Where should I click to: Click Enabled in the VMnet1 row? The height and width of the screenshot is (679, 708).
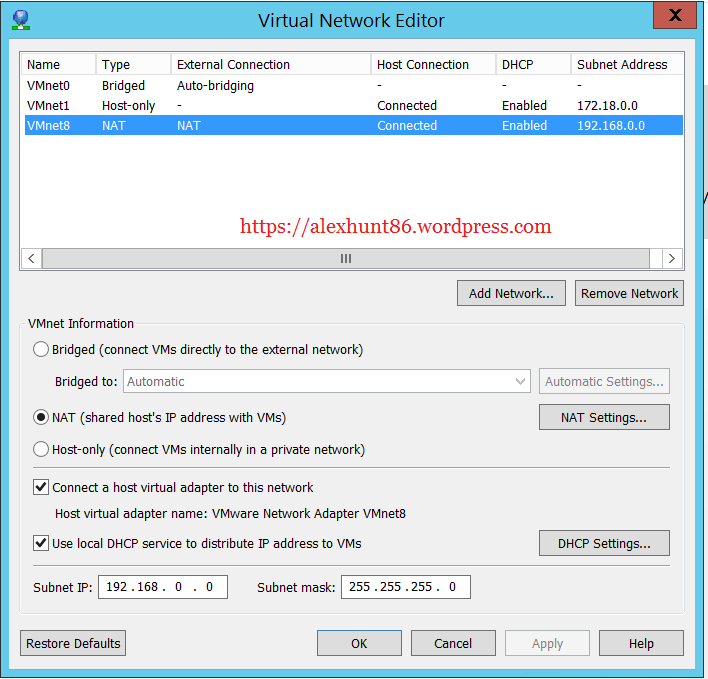click(x=524, y=106)
